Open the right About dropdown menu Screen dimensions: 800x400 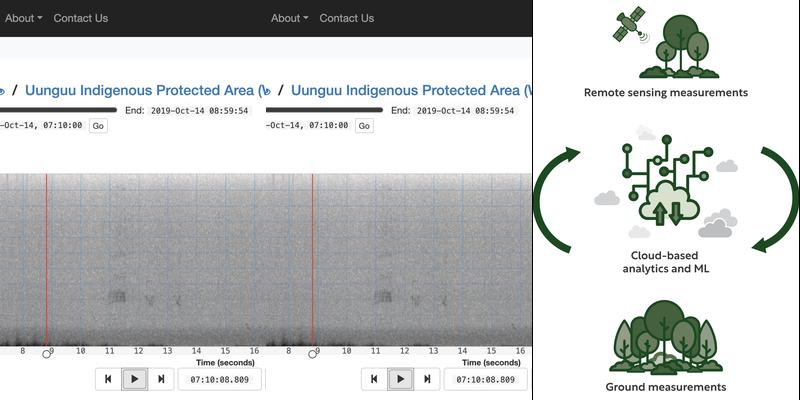click(x=289, y=18)
